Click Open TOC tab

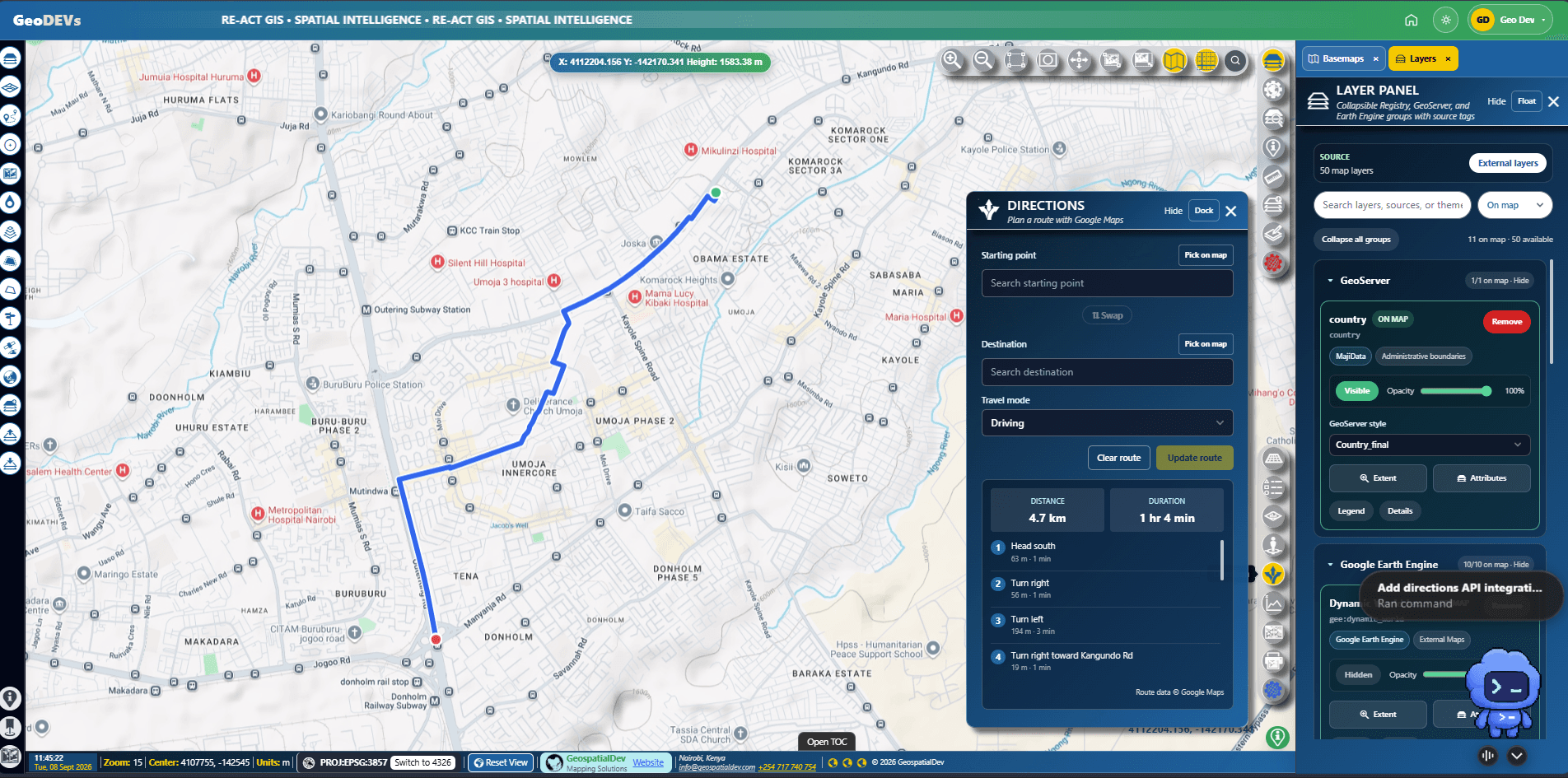(827, 742)
